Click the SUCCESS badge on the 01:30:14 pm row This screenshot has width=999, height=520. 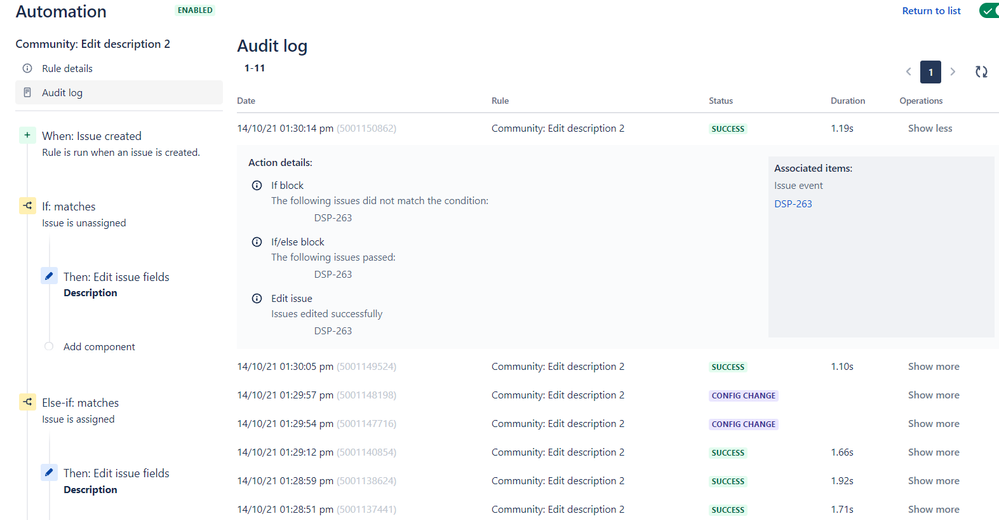pos(728,129)
